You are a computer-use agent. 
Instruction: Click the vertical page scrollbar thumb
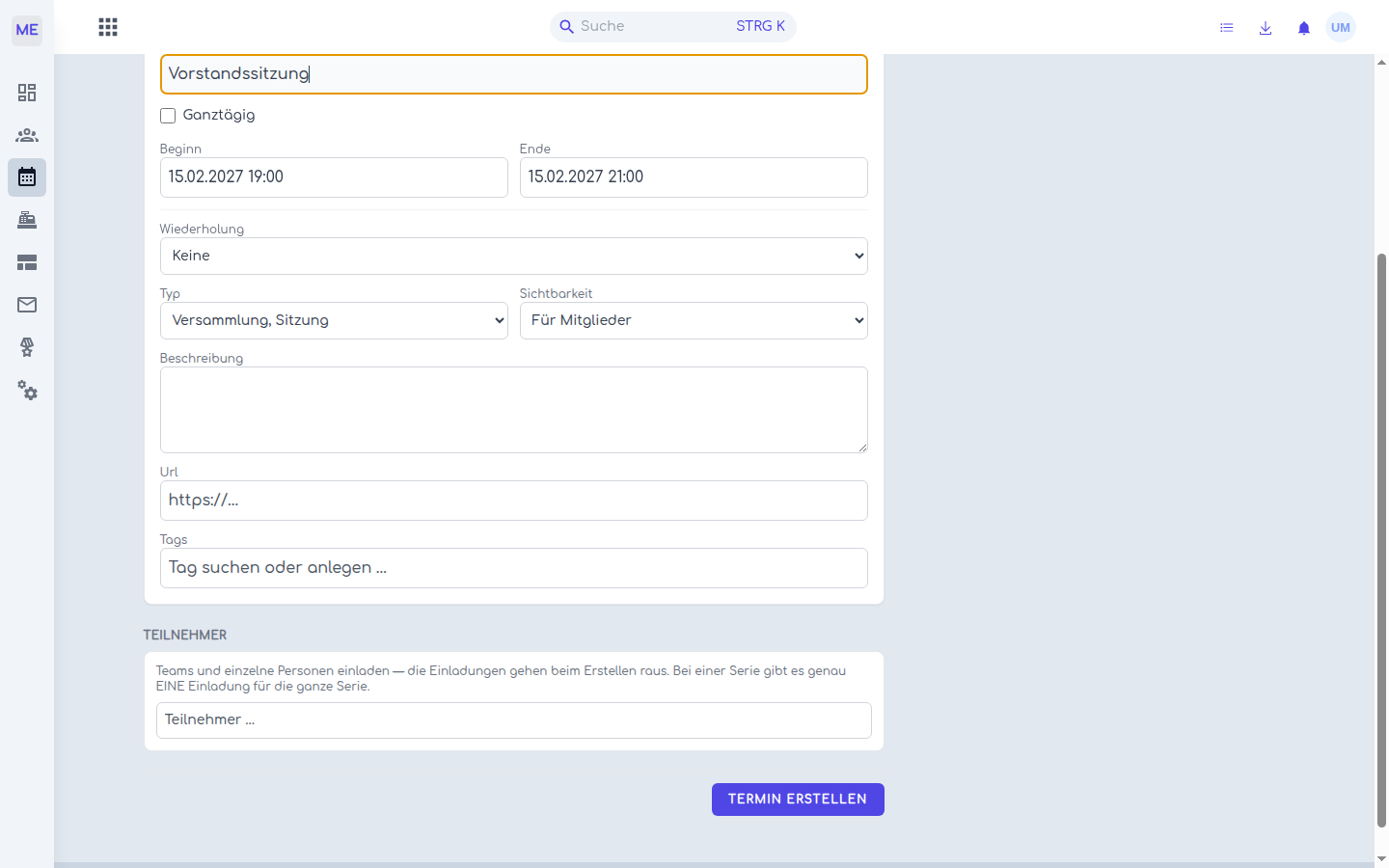point(1381,540)
